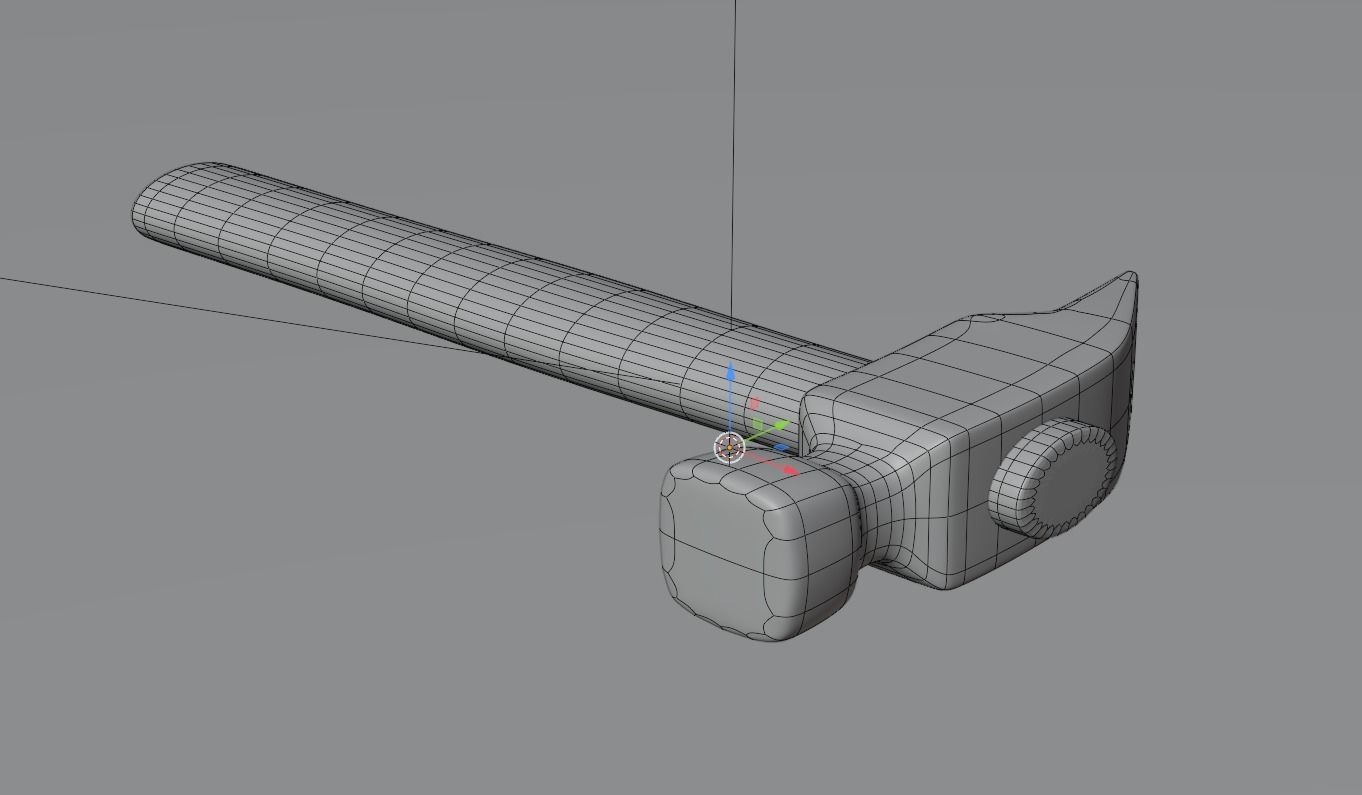Click the small red plane handle of the gizmo

[754, 403]
